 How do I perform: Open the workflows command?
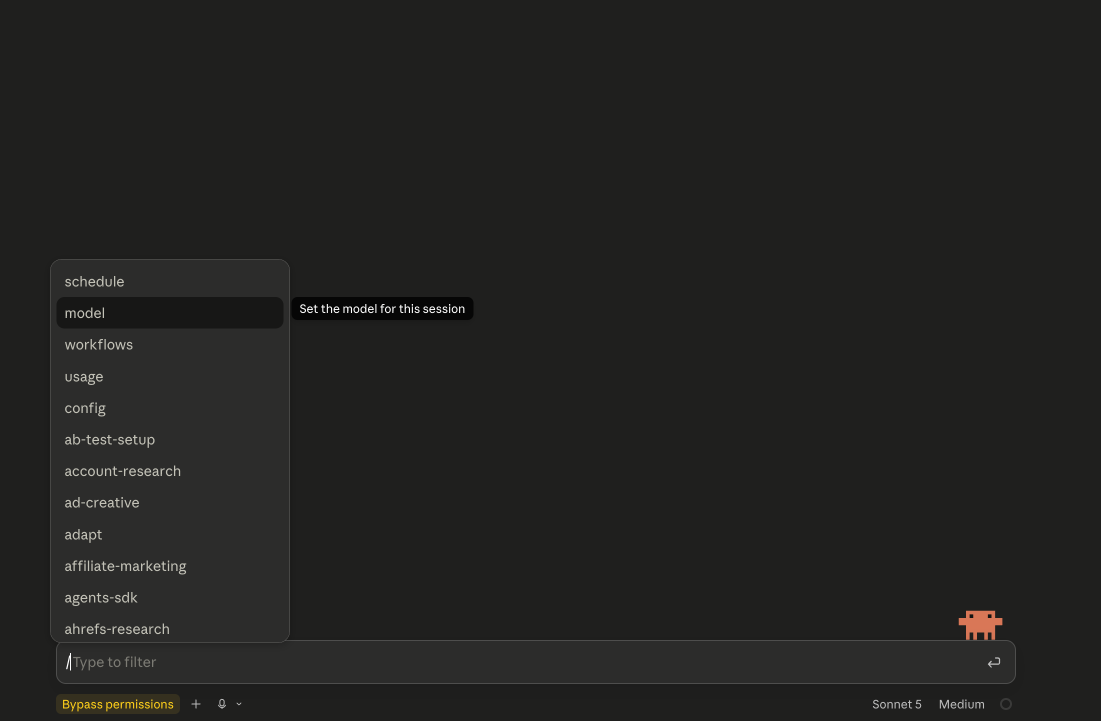tap(170, 345)
